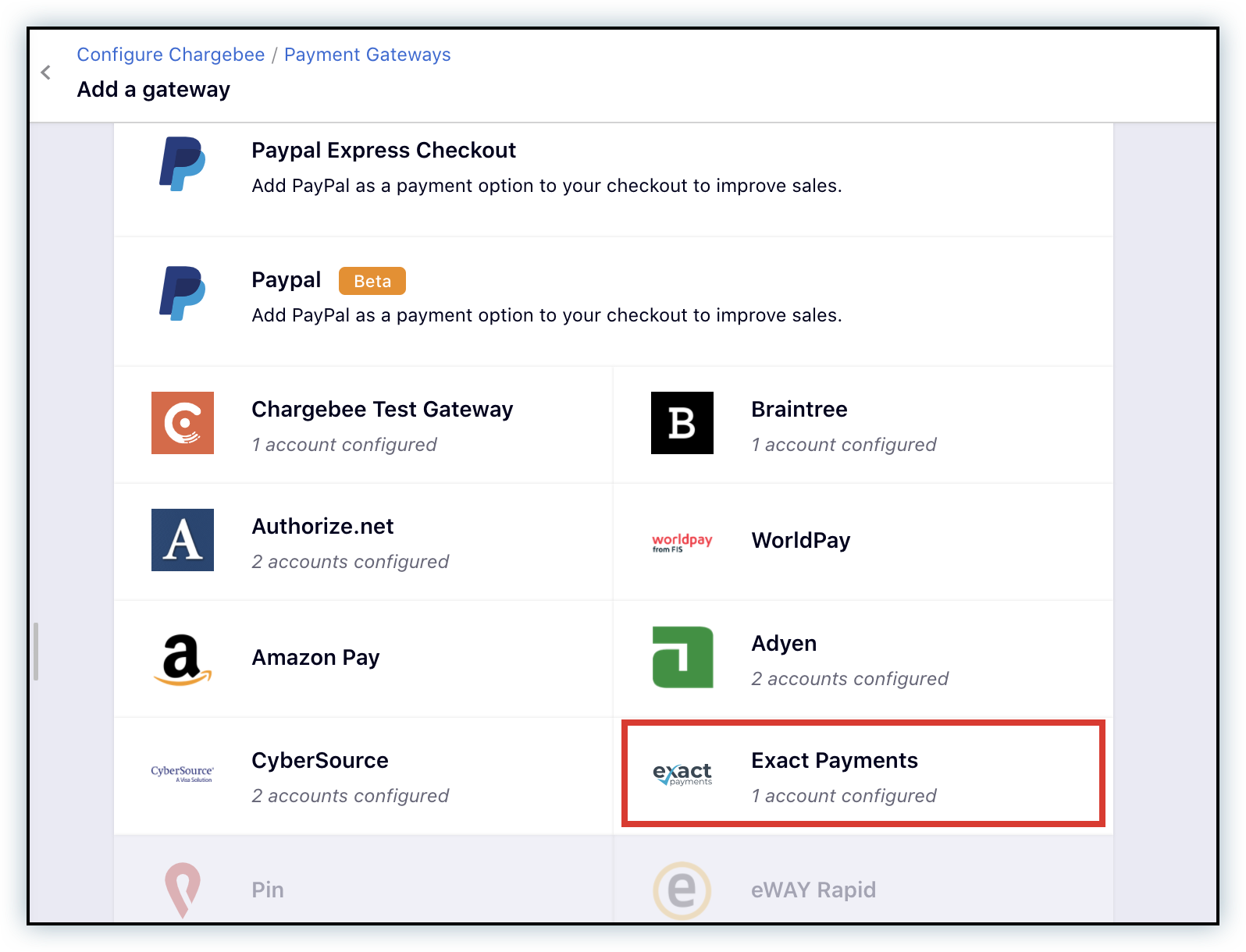The width and height of the screenshot is (1246, 952).
Task: Click Exact Payments' '1 account configured' text
Action: [843, 796]
